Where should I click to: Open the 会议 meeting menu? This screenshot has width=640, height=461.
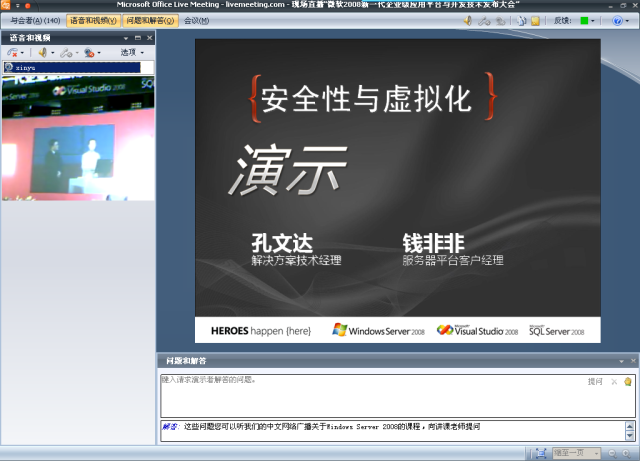point(196,20)
